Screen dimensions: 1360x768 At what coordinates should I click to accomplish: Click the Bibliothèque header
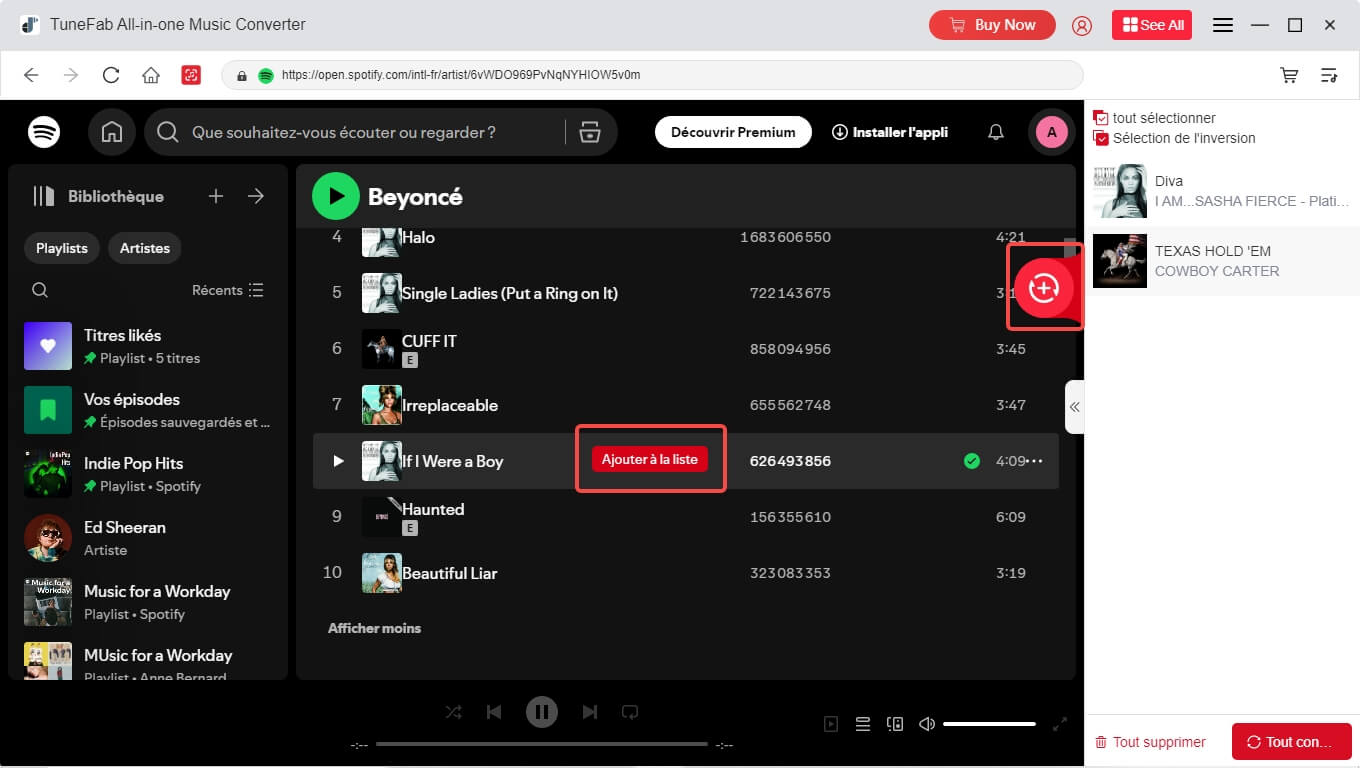(98, 196)
